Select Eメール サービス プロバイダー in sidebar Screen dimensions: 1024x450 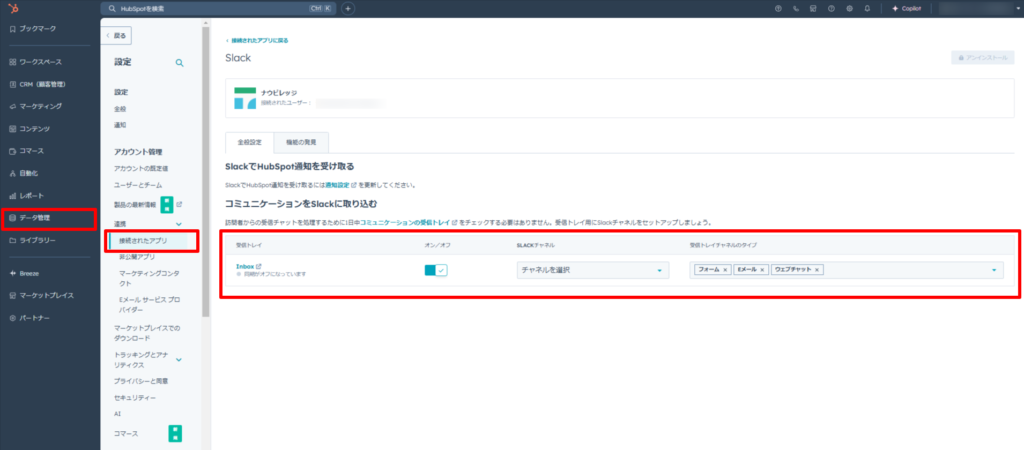click(x=148, y=304)
